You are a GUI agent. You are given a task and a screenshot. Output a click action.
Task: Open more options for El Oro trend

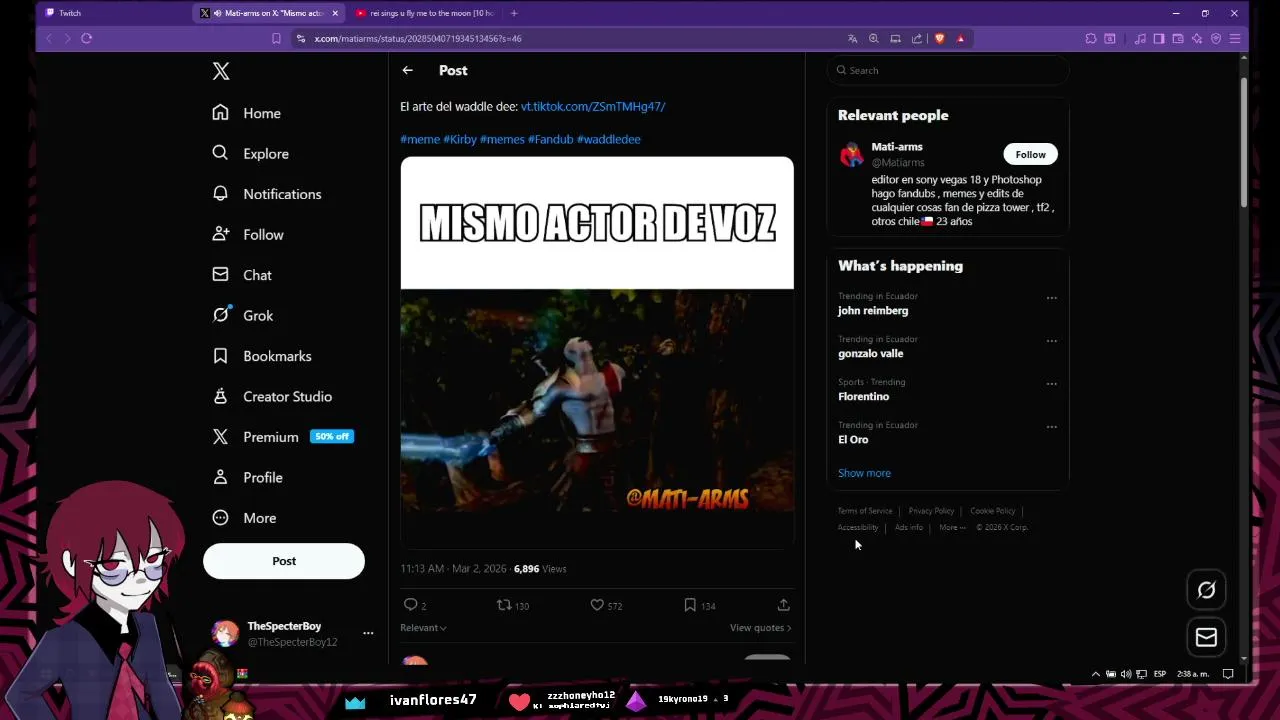tap(1051, 427)
